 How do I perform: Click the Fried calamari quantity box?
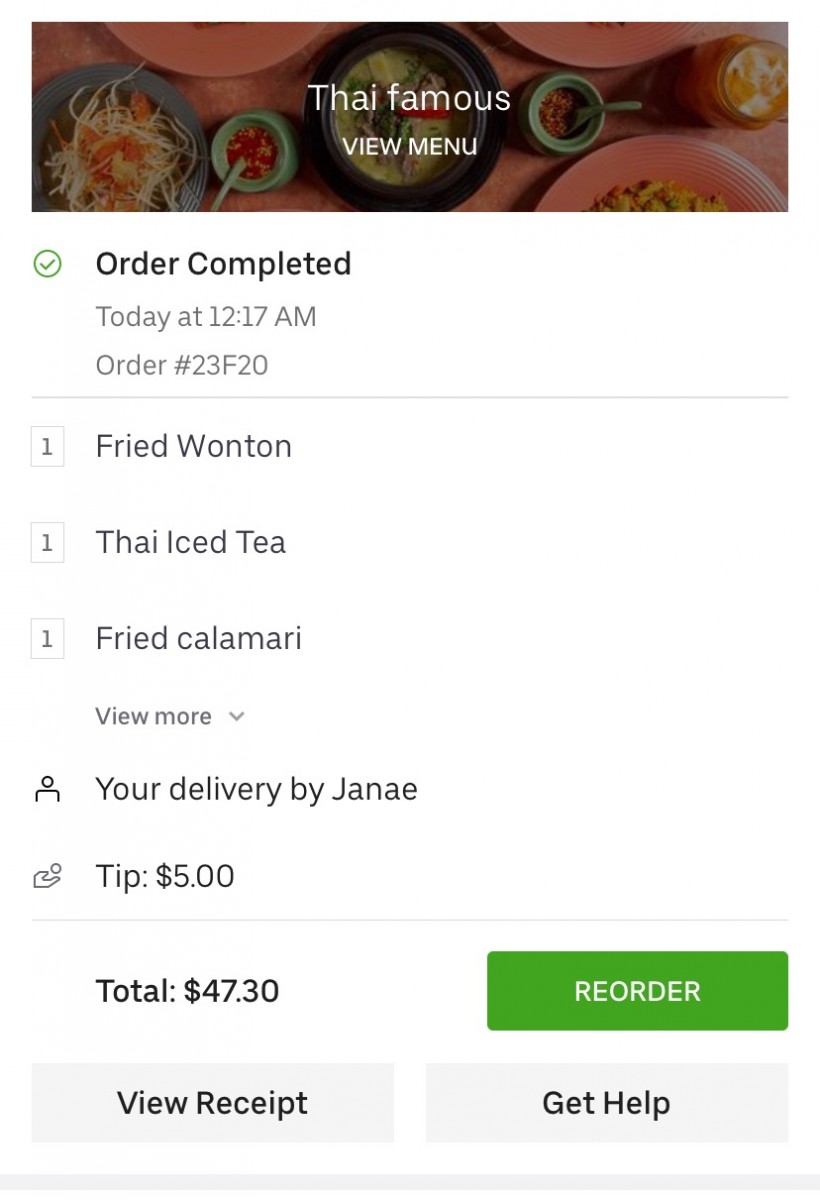point(47,639)
